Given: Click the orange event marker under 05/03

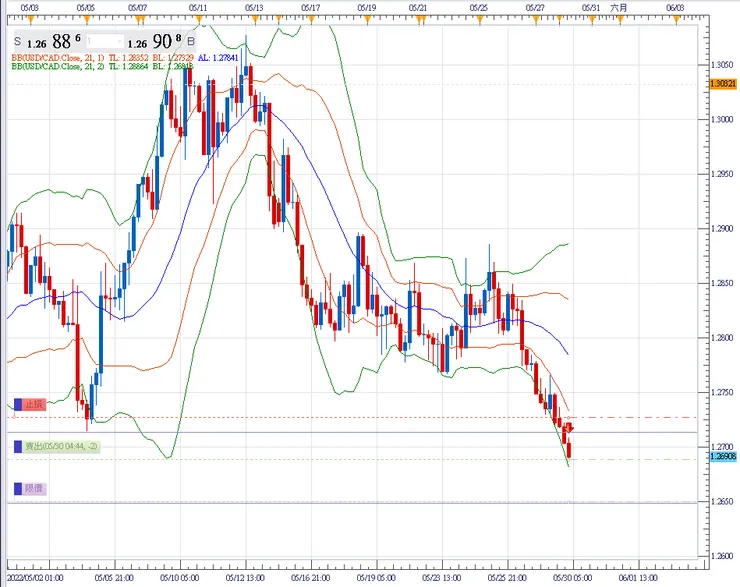Looking at the screenshot, I should click(31, 19).
